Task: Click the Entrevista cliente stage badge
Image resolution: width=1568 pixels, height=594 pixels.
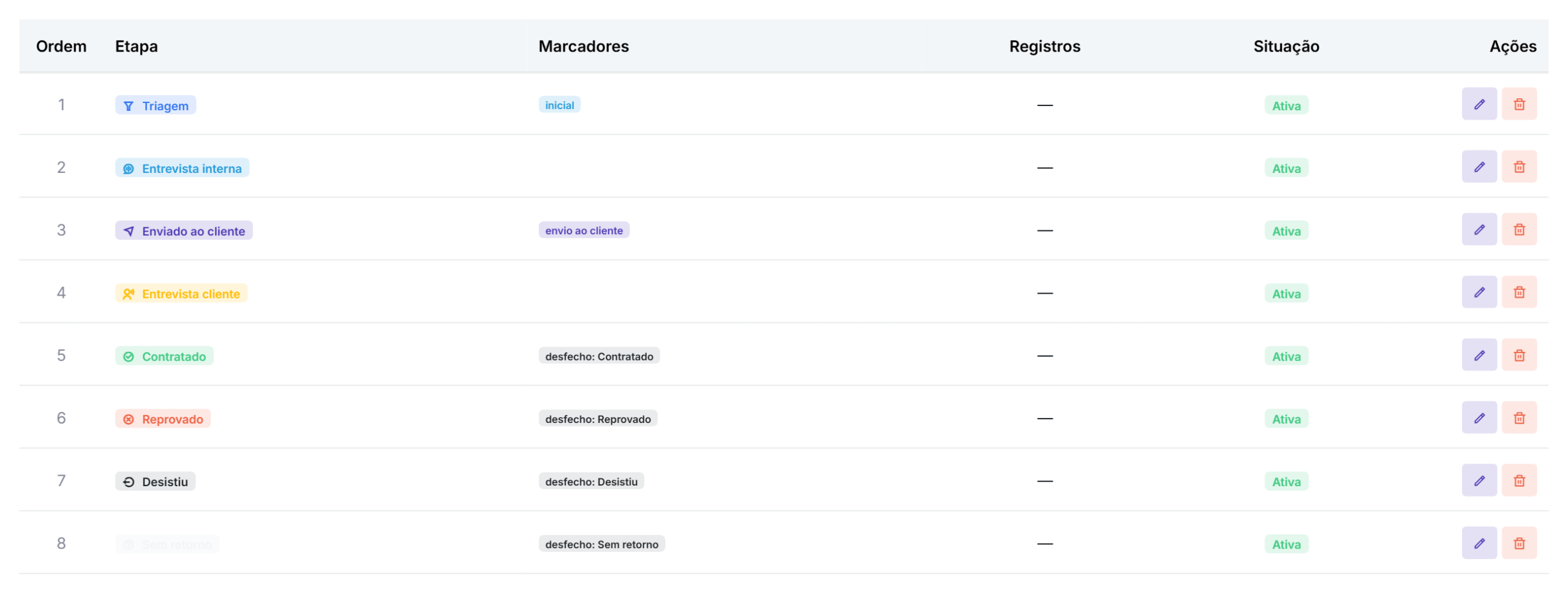Action: [181, 294]
